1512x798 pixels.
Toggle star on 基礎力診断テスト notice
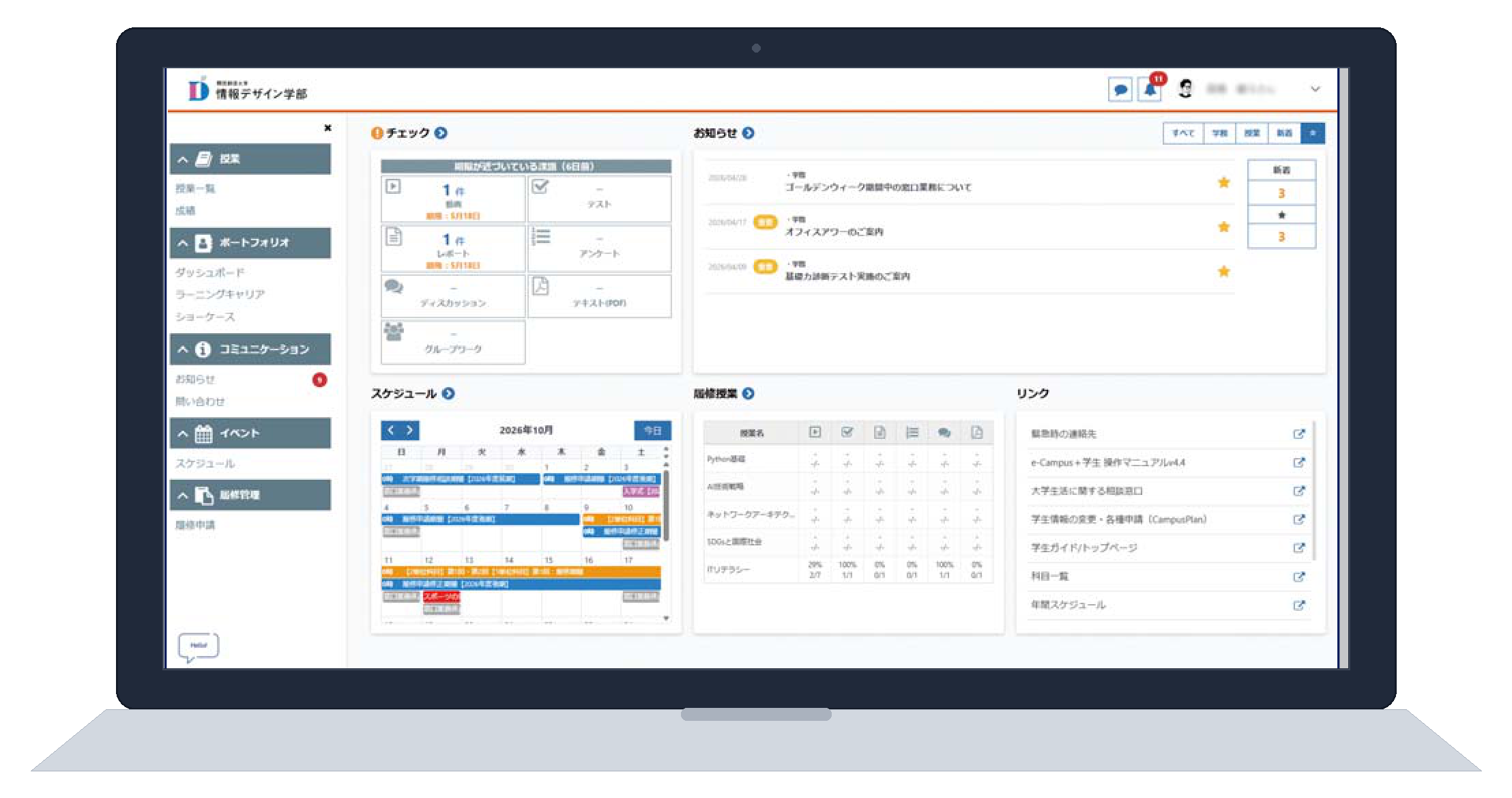[x=1224, y=271]
